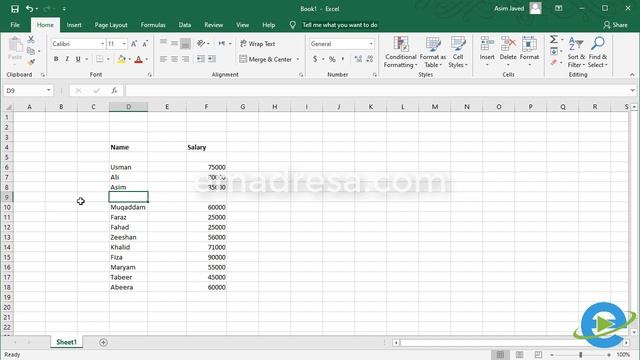Center text horizontally
This screenshot has width=640, height=360.
(x=174, y=59)
